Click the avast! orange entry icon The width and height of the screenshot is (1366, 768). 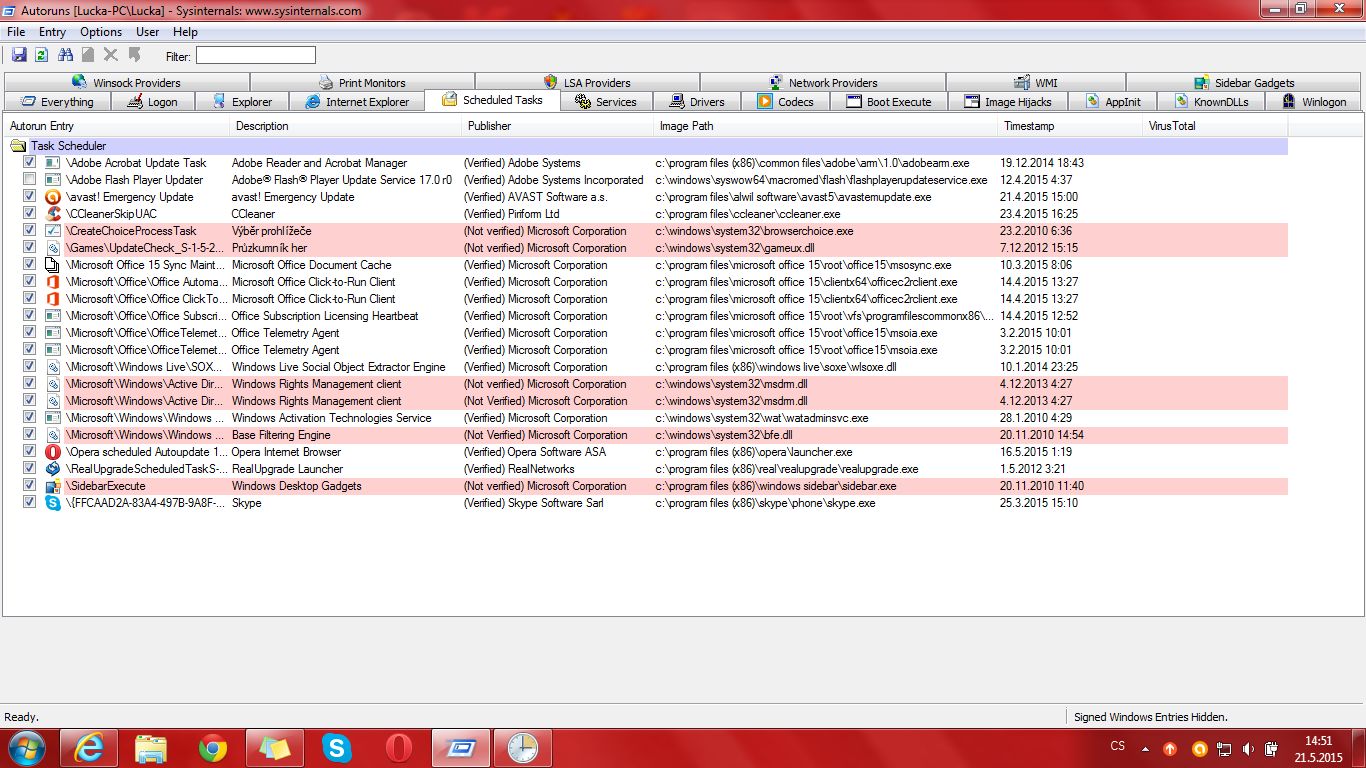click(53, 196)
